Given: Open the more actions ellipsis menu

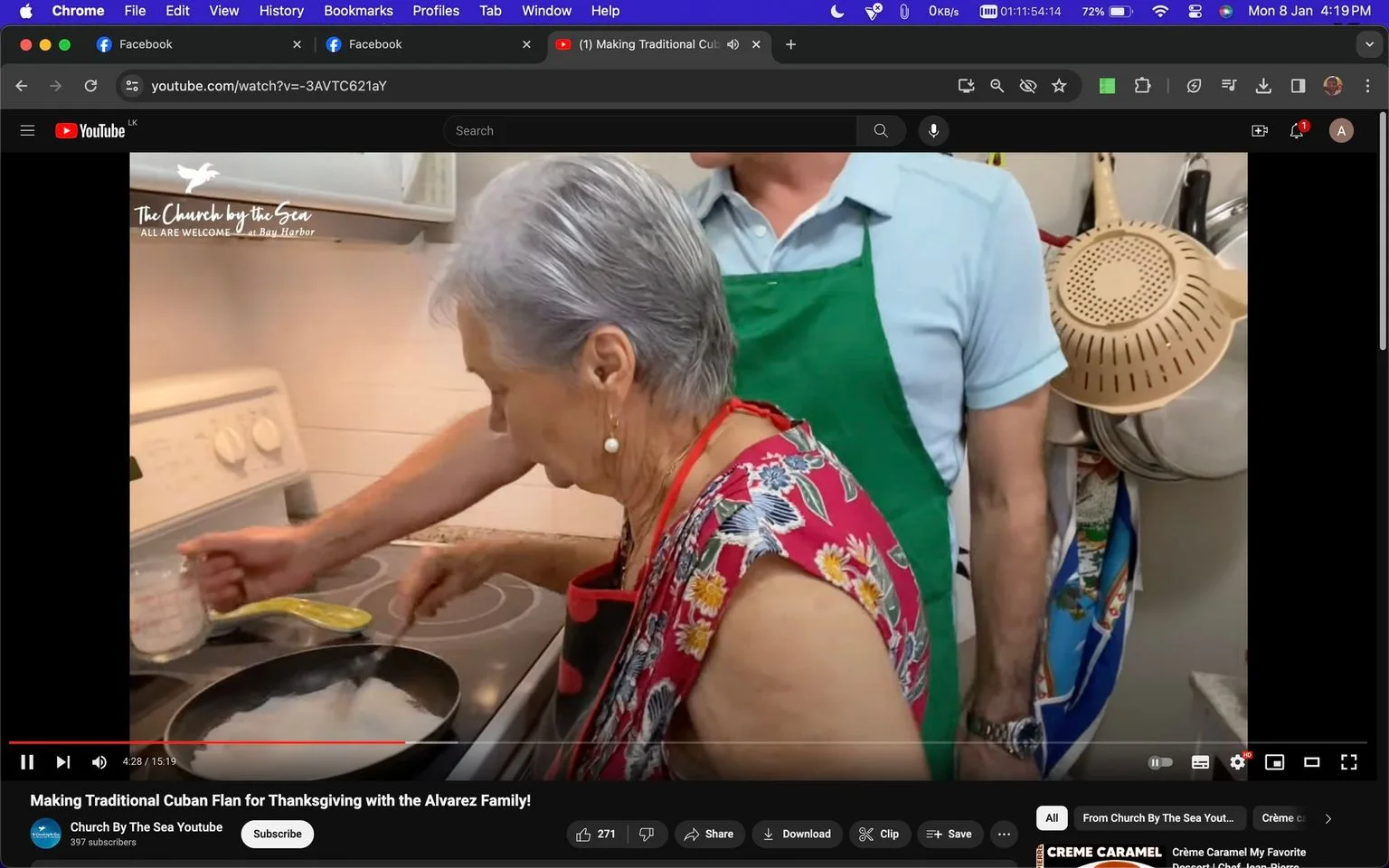Looking at the screenshot, I should click(x=1004, y=834).
